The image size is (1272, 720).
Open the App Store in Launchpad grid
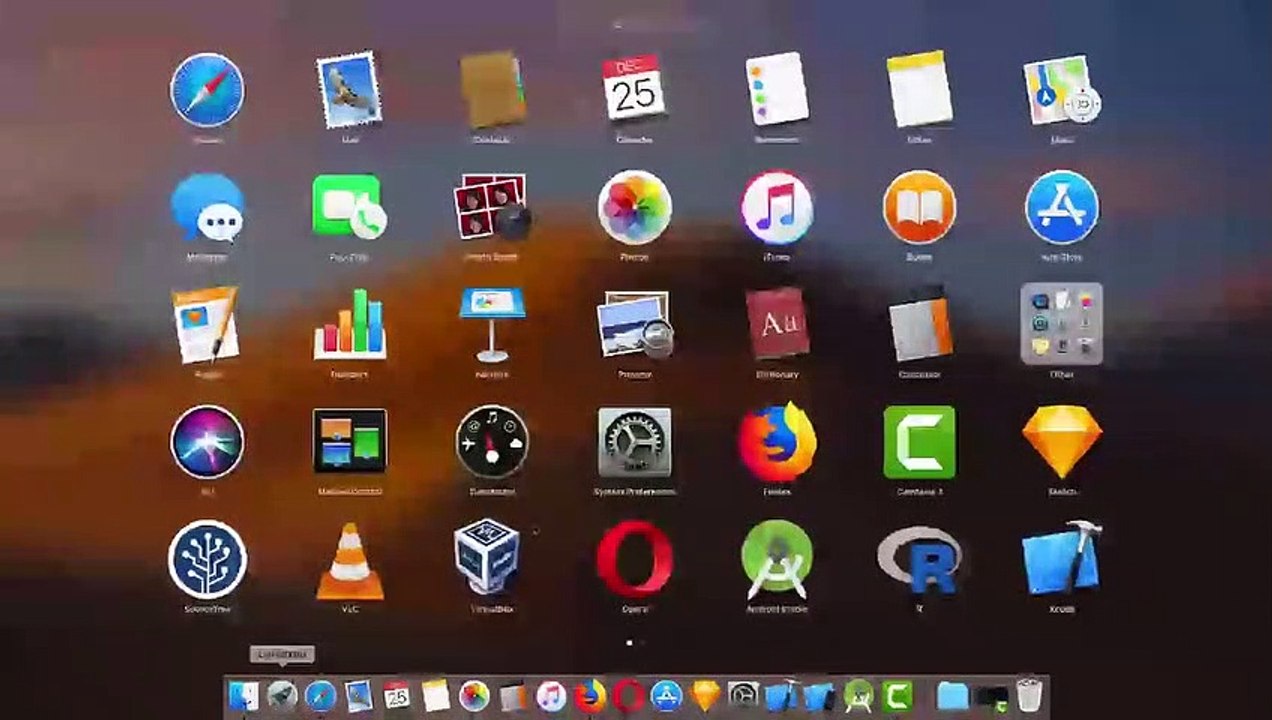(x=1062, y=207)
